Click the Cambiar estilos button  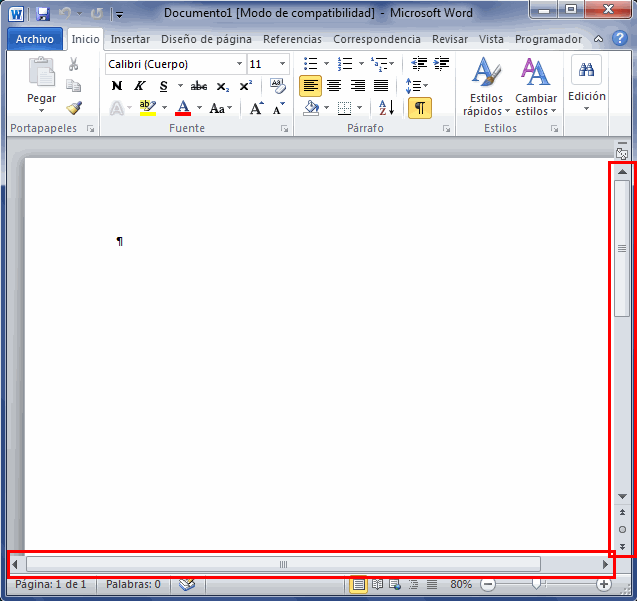[536, 87]
